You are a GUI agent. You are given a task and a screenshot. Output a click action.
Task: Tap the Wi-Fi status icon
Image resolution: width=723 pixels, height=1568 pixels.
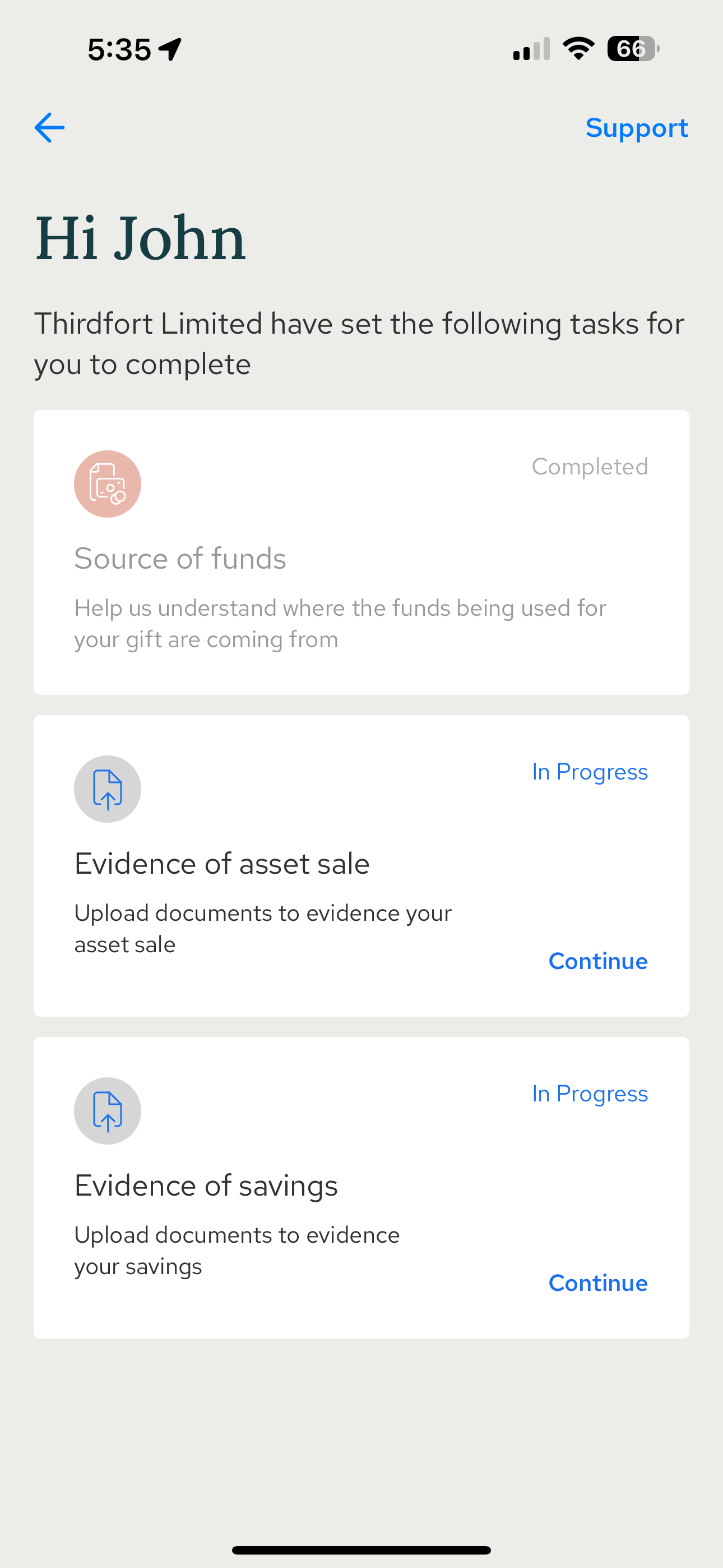pos(578,49)
